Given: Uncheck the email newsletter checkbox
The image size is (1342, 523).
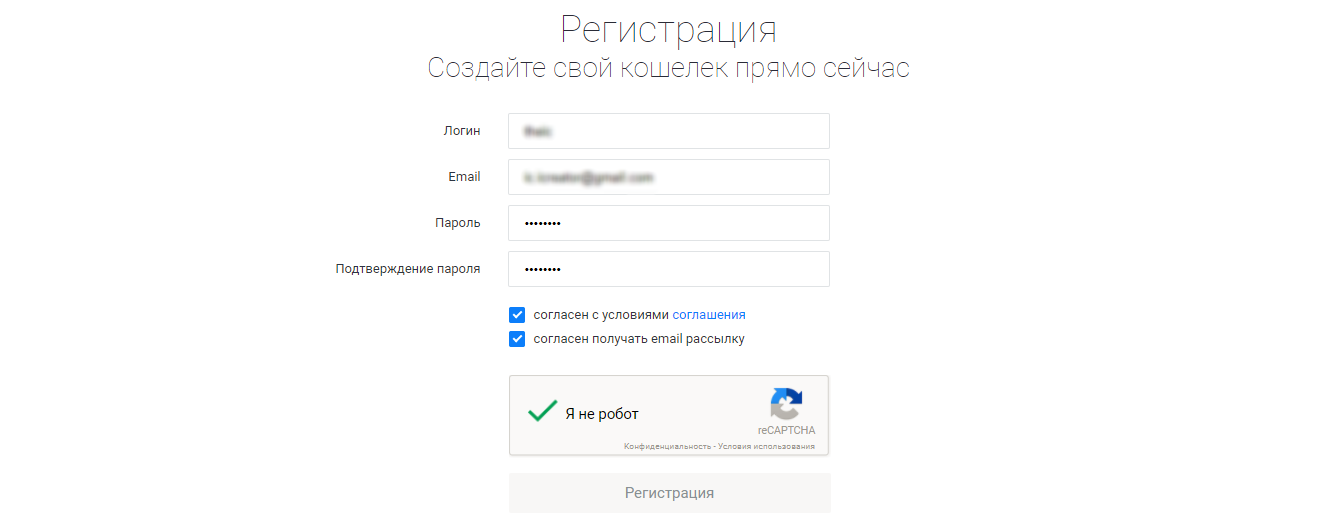Looking at the screenshot, I should coord(517,339).
